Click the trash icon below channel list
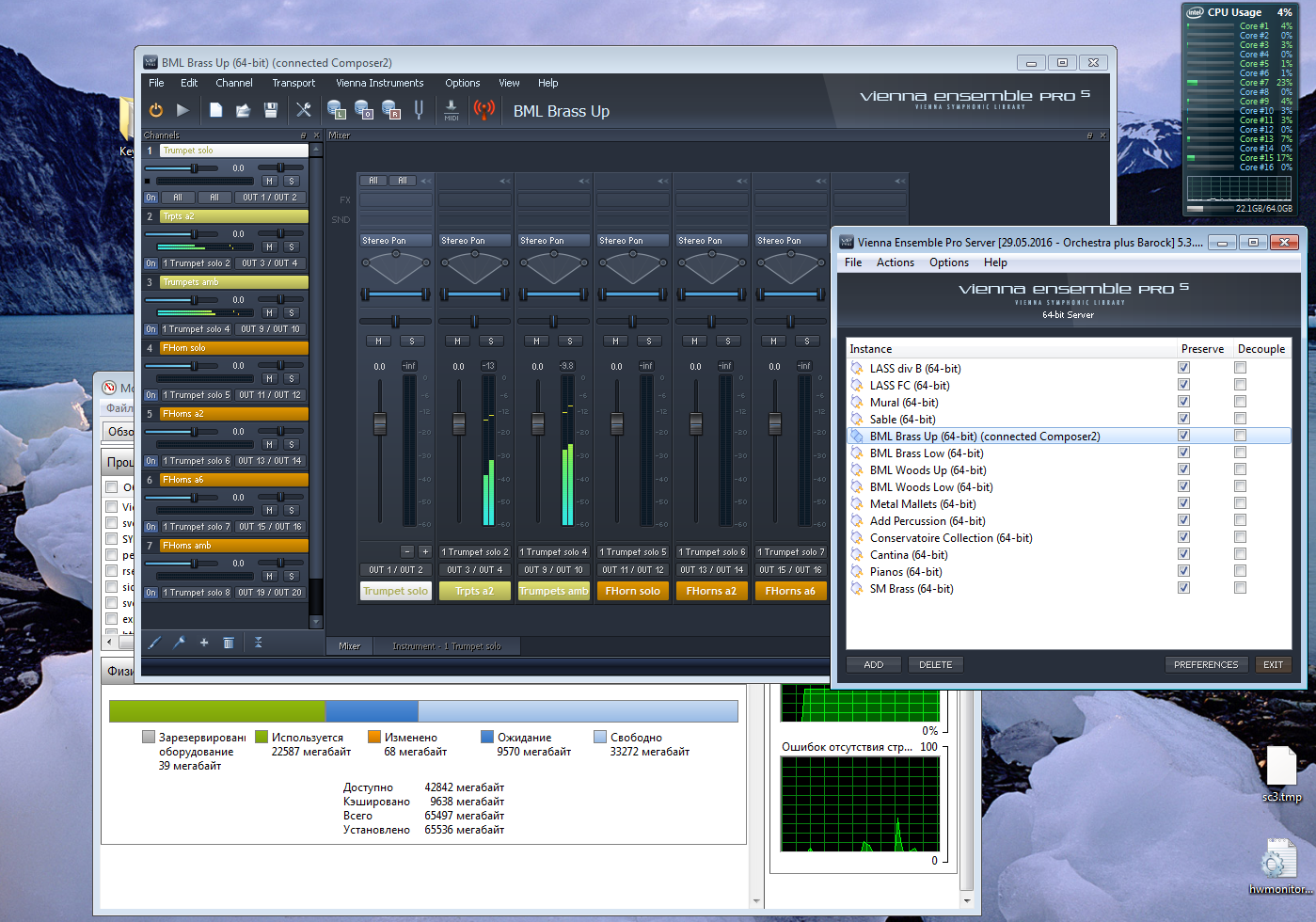The image size is (1316, 922). [229, 643]
